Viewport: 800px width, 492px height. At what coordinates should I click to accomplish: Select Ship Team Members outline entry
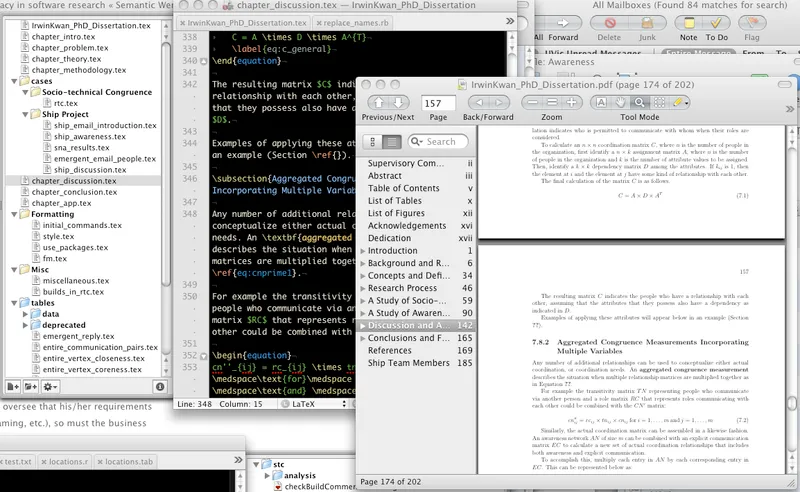point(409,363)
